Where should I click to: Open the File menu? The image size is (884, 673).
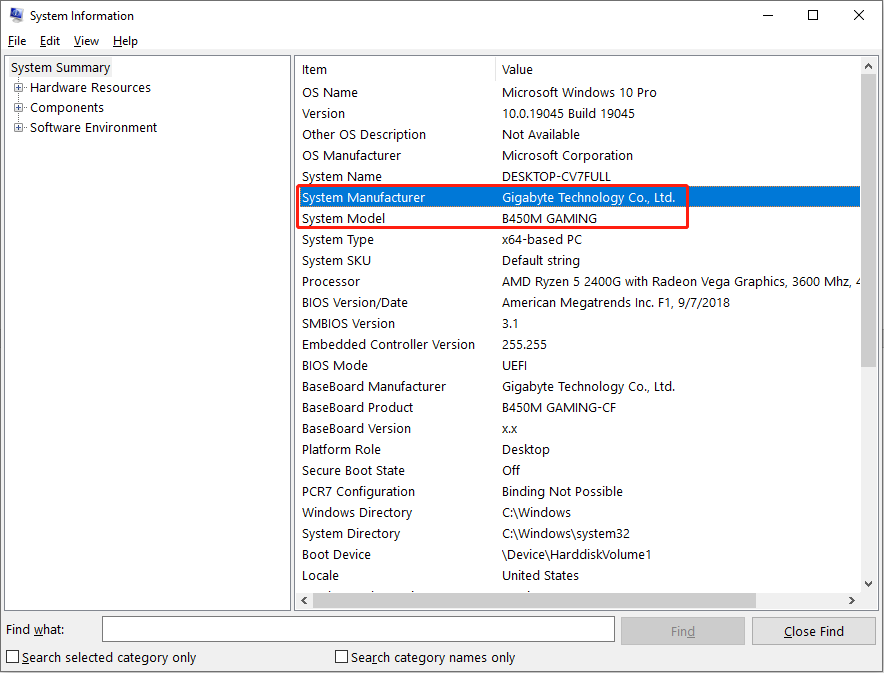pyautogui.click(x=16, y=41)
